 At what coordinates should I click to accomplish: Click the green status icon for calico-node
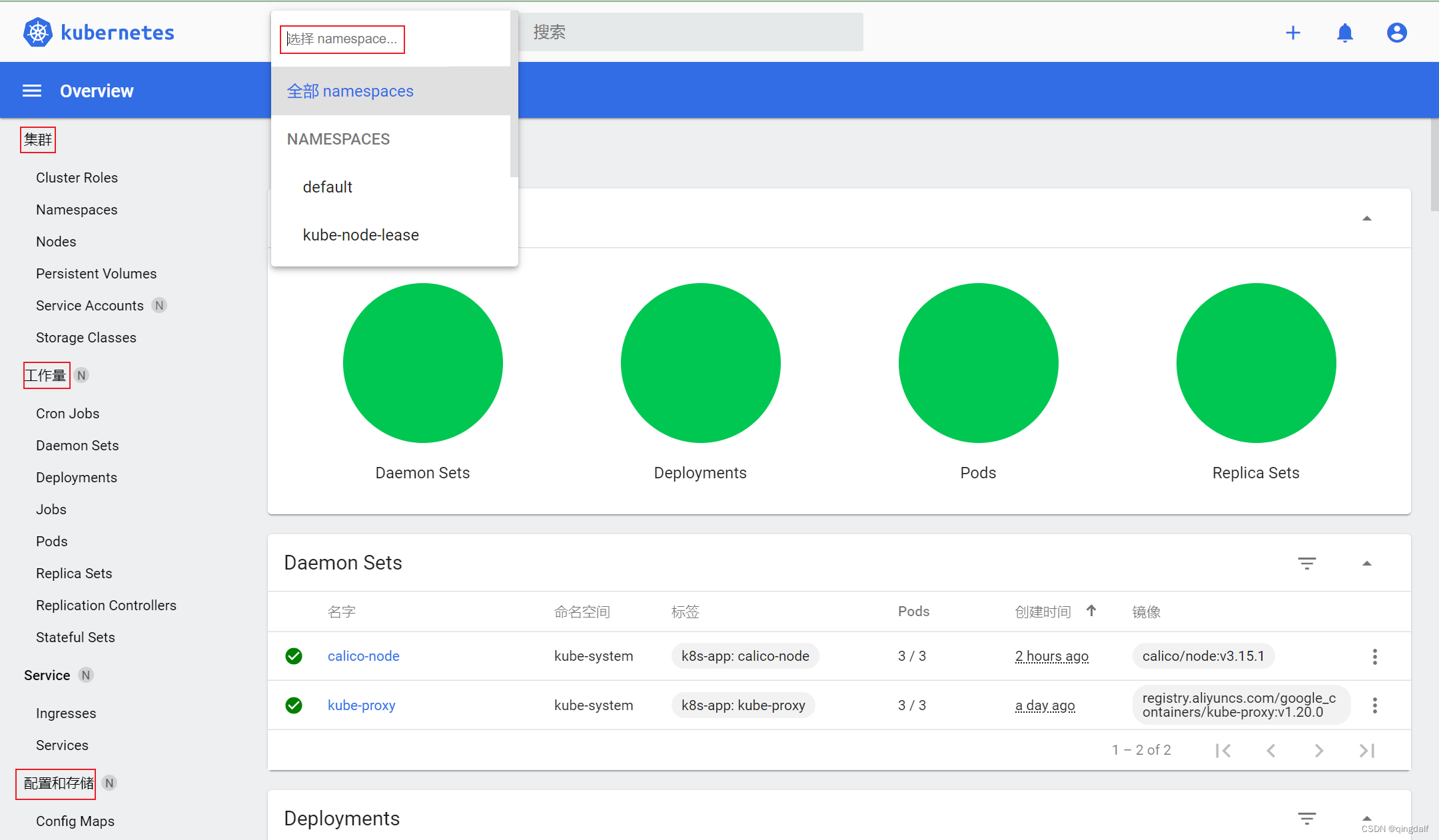pyautogui.click(x=294, y=656)
